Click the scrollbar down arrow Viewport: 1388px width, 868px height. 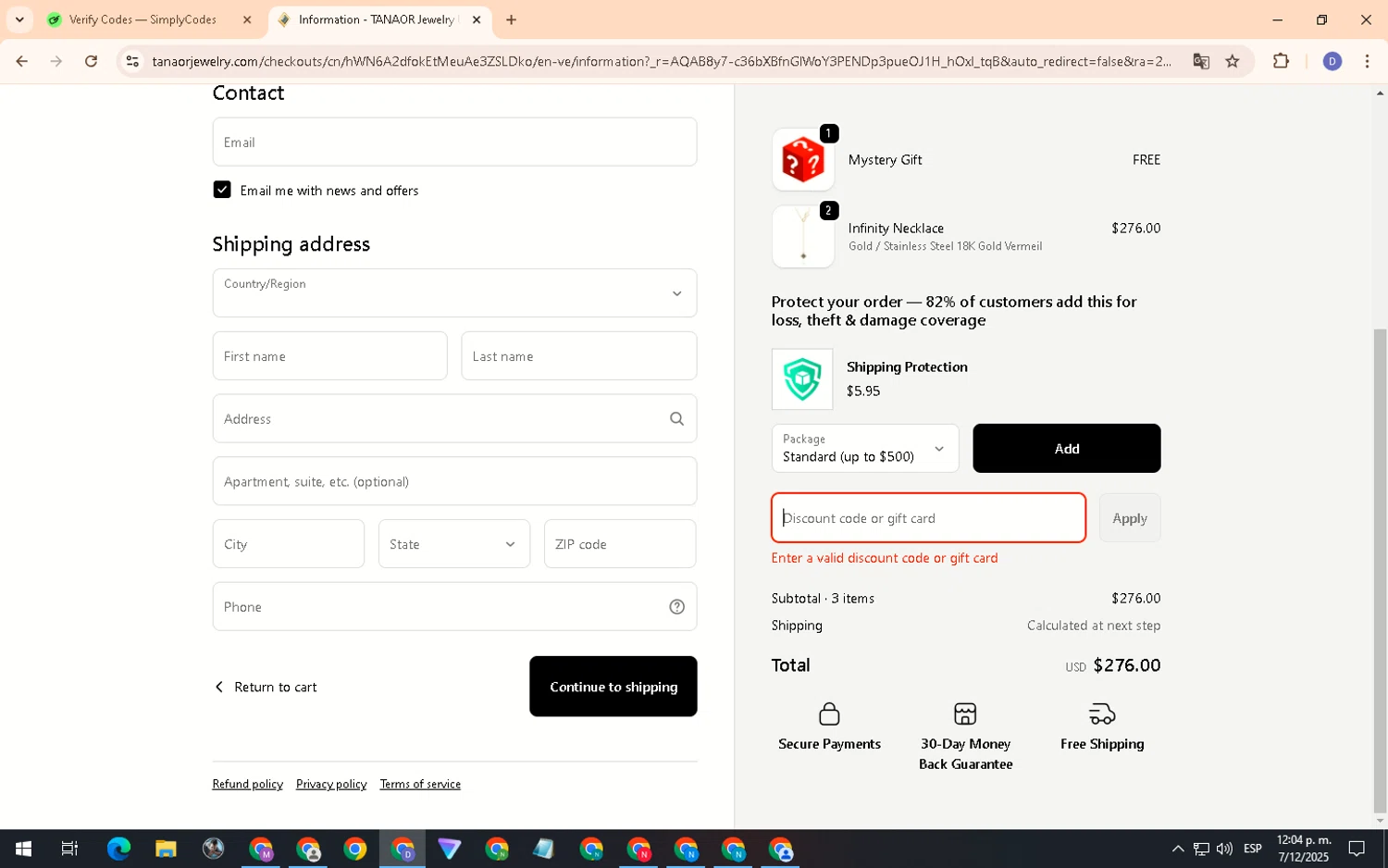click(x=1380, y=821)
